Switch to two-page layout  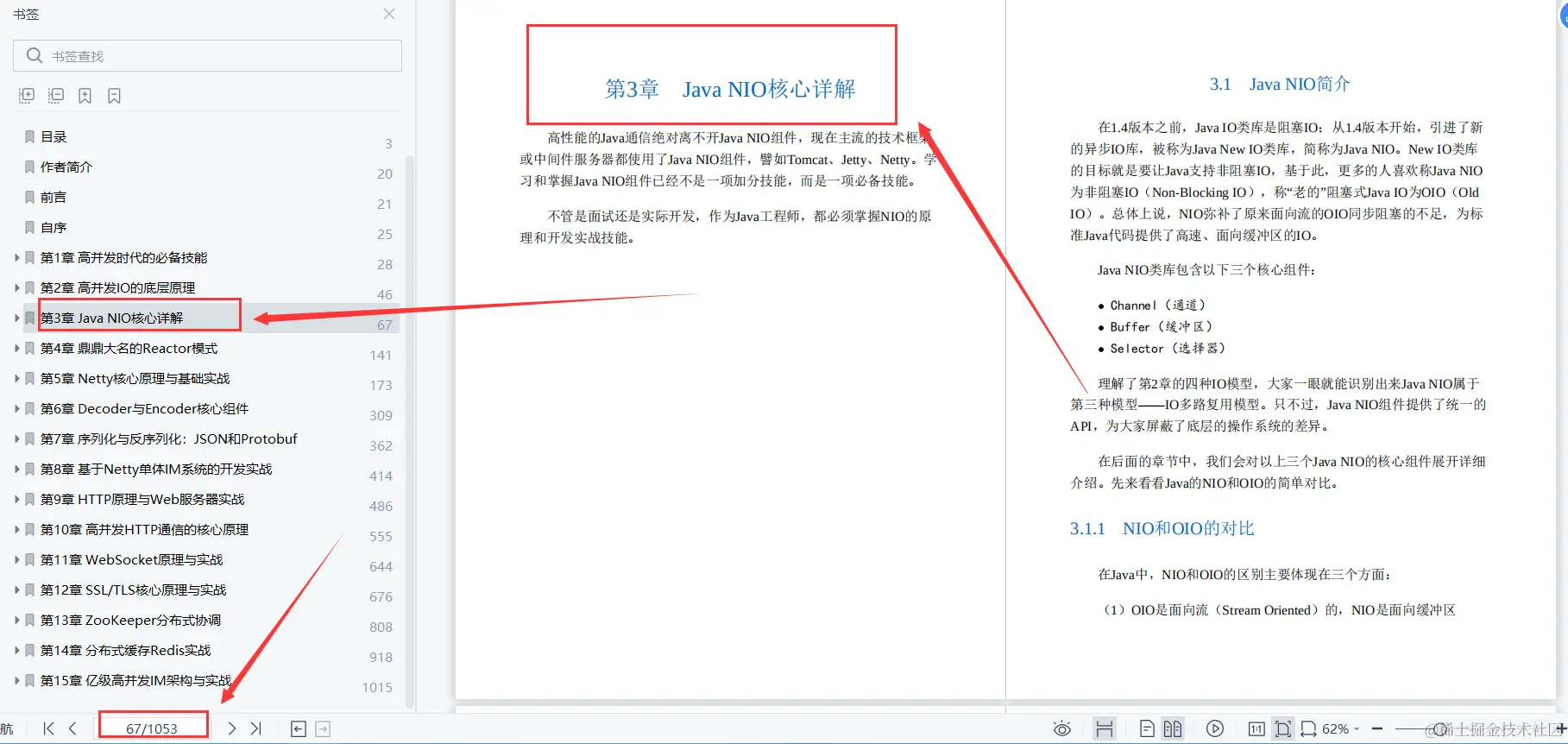[x=1173, y=729]
